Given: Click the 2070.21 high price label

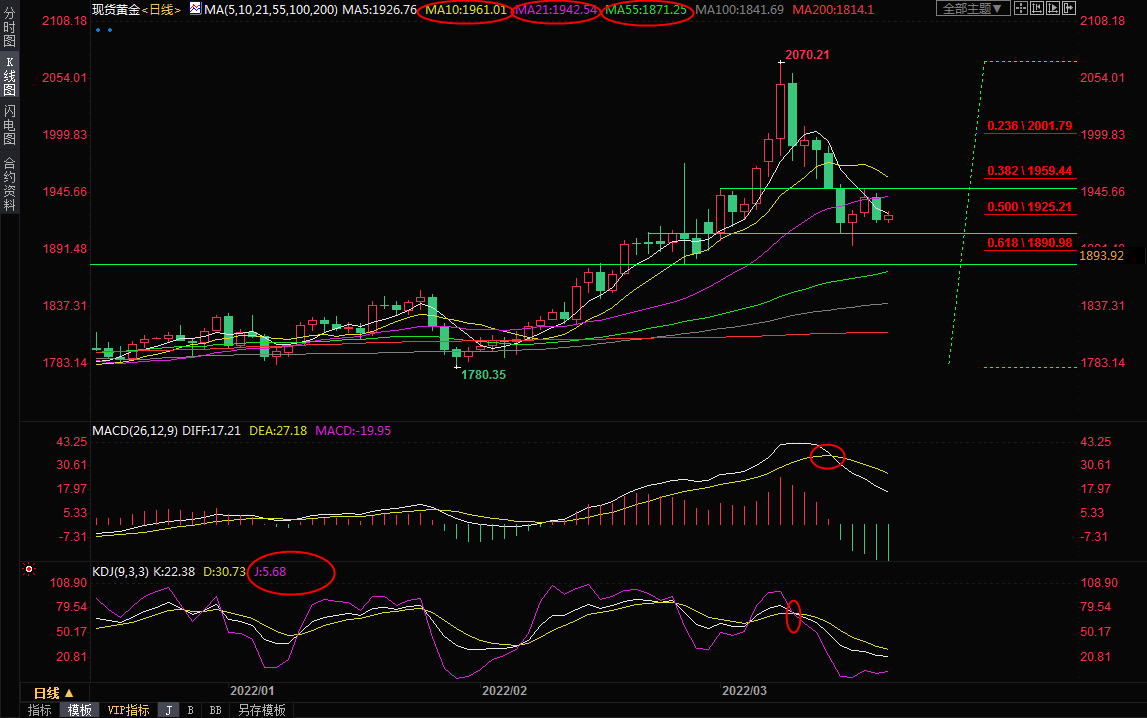Looking at the screenshot, I should tap(805, 54).
